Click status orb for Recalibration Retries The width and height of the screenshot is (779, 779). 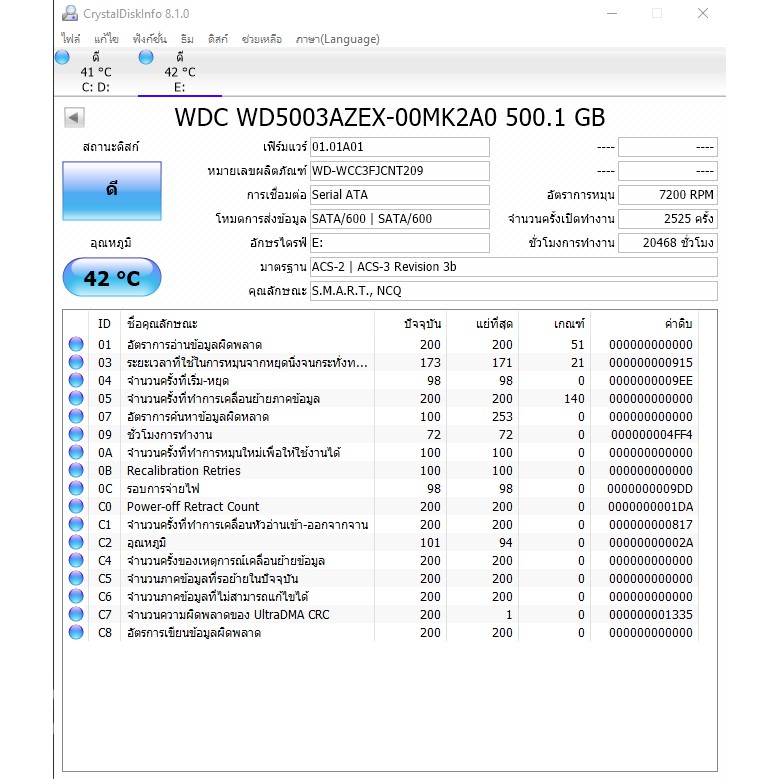76,471
